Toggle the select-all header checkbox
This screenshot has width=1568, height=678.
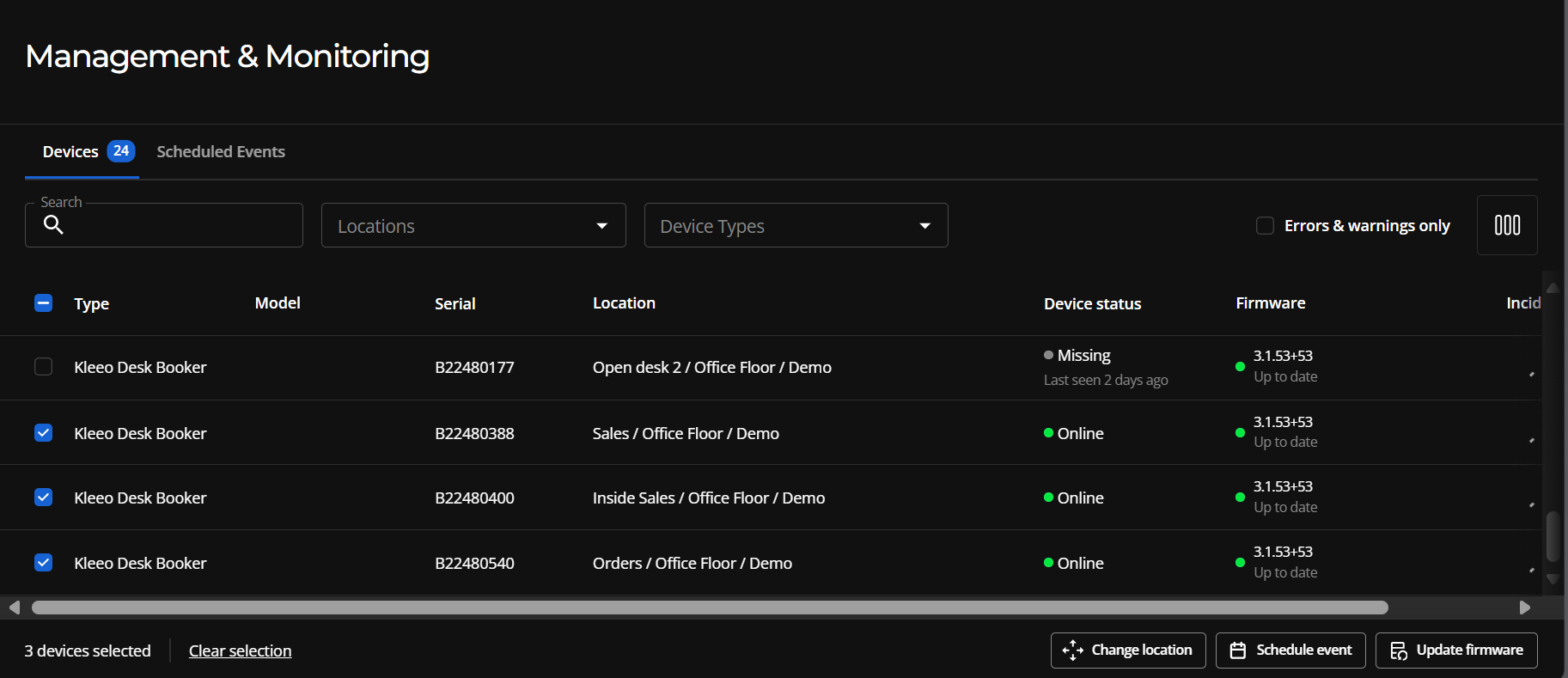(x=43, y=302)
